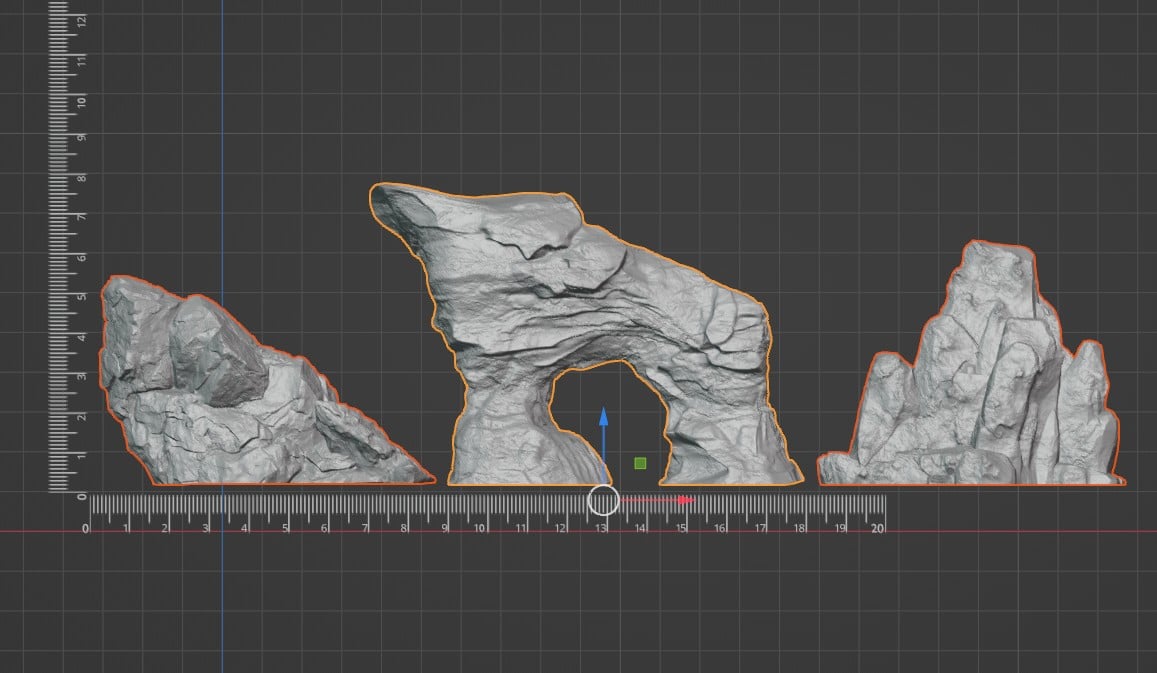Click the 12 mark on vertical ruler
The height and width of the screenshot is (673, 1157).
point(81,21)
